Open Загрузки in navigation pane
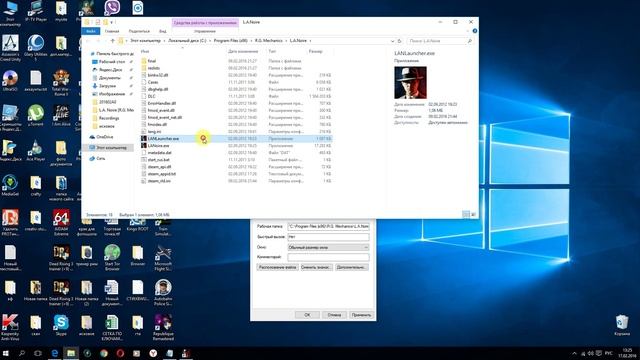This screenshot has width=640, height=360. tap(107, 86)
